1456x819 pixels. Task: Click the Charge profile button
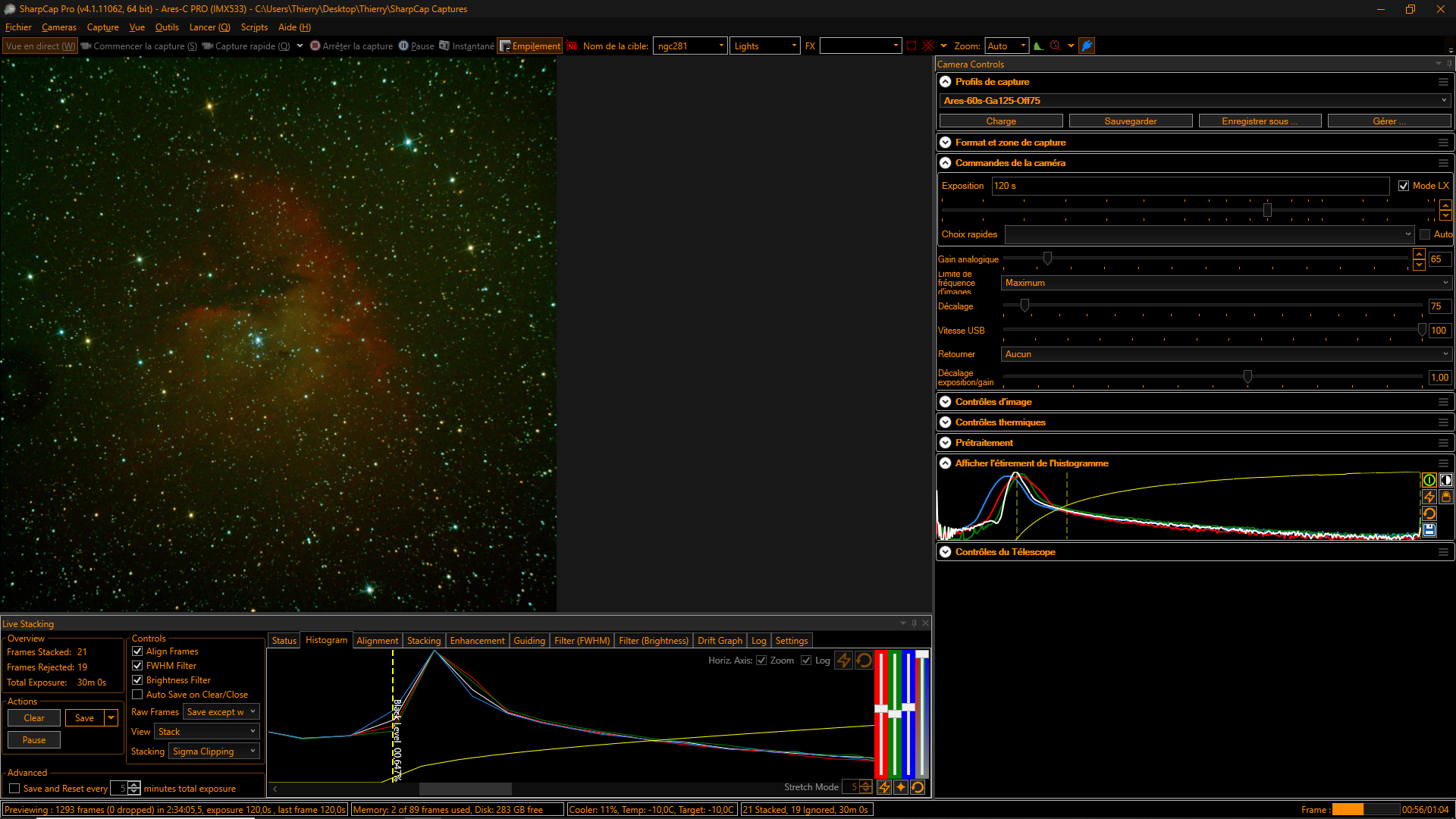1001,121
